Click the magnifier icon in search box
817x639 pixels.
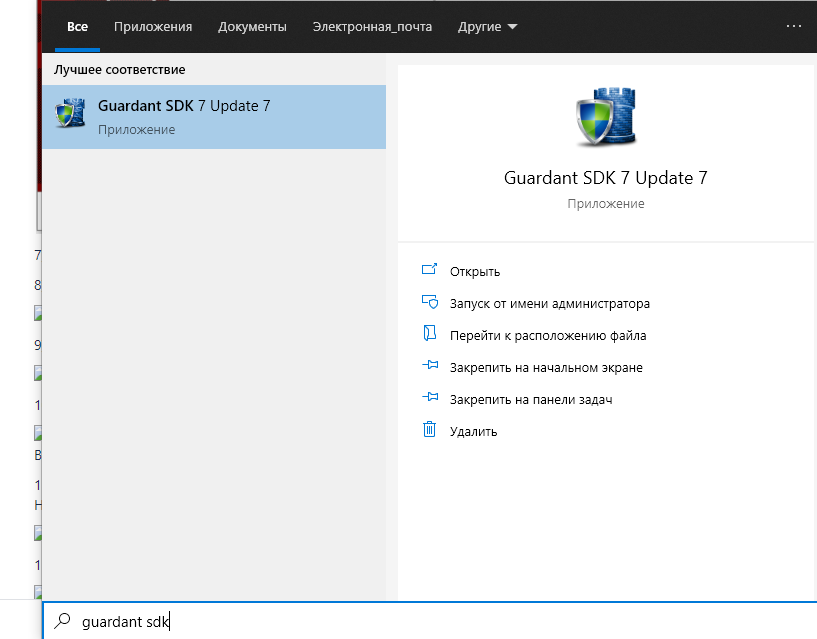click(63, 621)
